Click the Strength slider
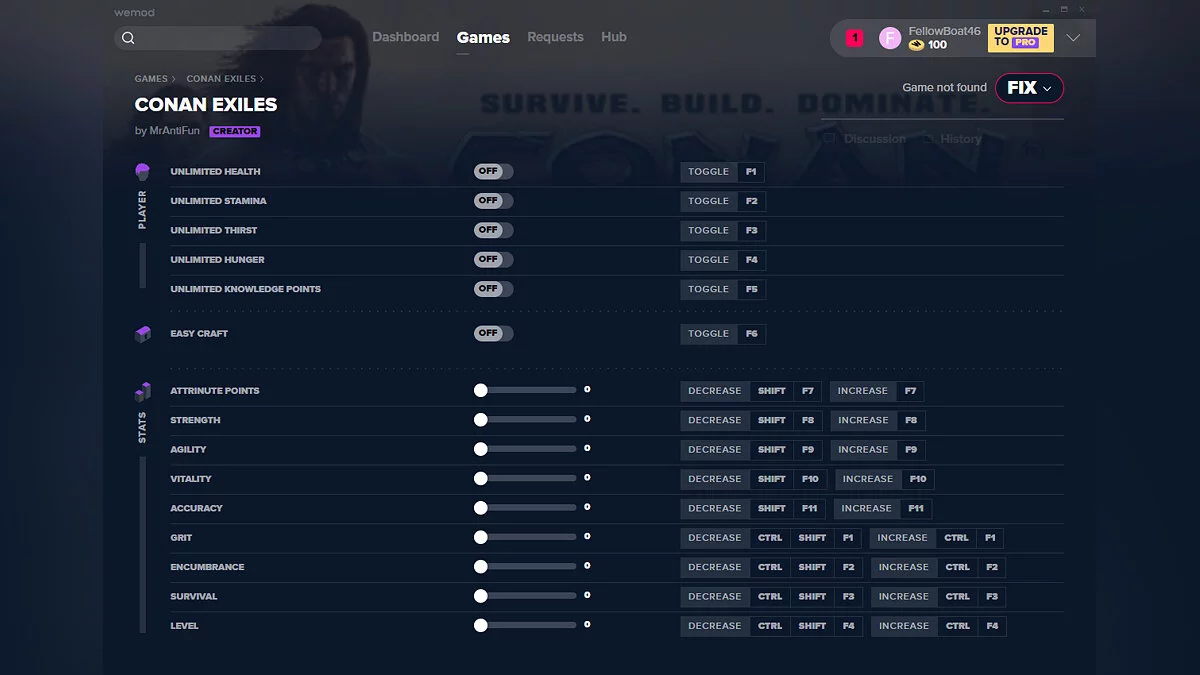 [x=526, y=420]
